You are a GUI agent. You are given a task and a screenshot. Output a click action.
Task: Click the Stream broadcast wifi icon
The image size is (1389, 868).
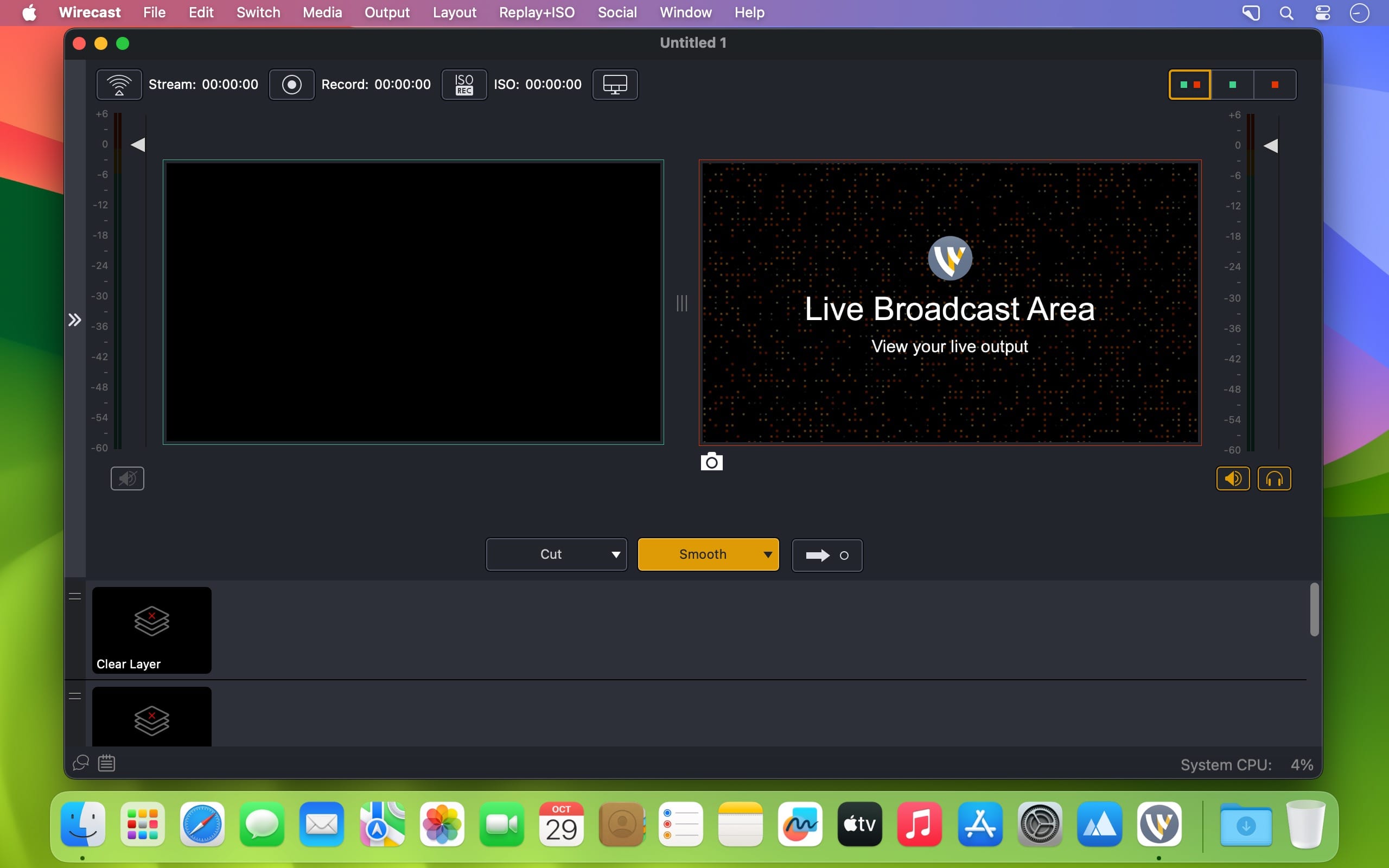click(x=119, y=85)
